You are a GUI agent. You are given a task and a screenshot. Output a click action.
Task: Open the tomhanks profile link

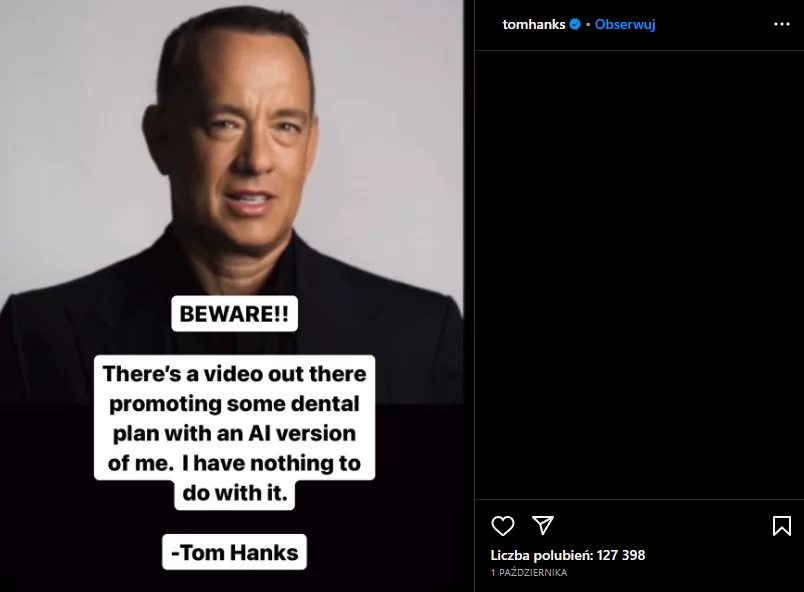[534, 24]
